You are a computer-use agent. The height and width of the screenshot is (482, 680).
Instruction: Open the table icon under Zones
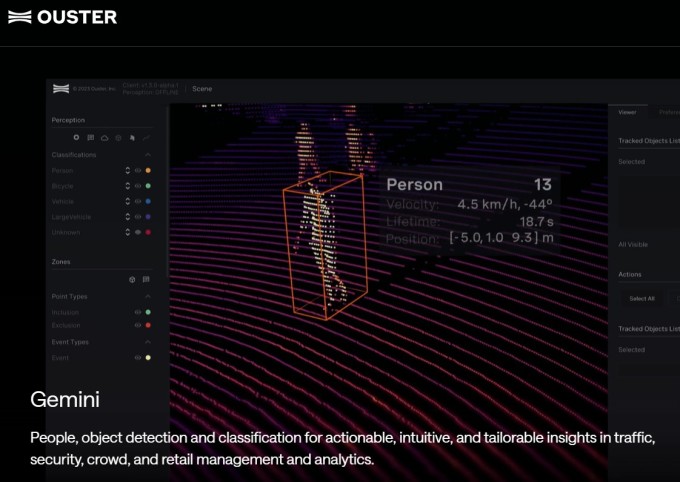pyautogui.click(x=146, y=279)
